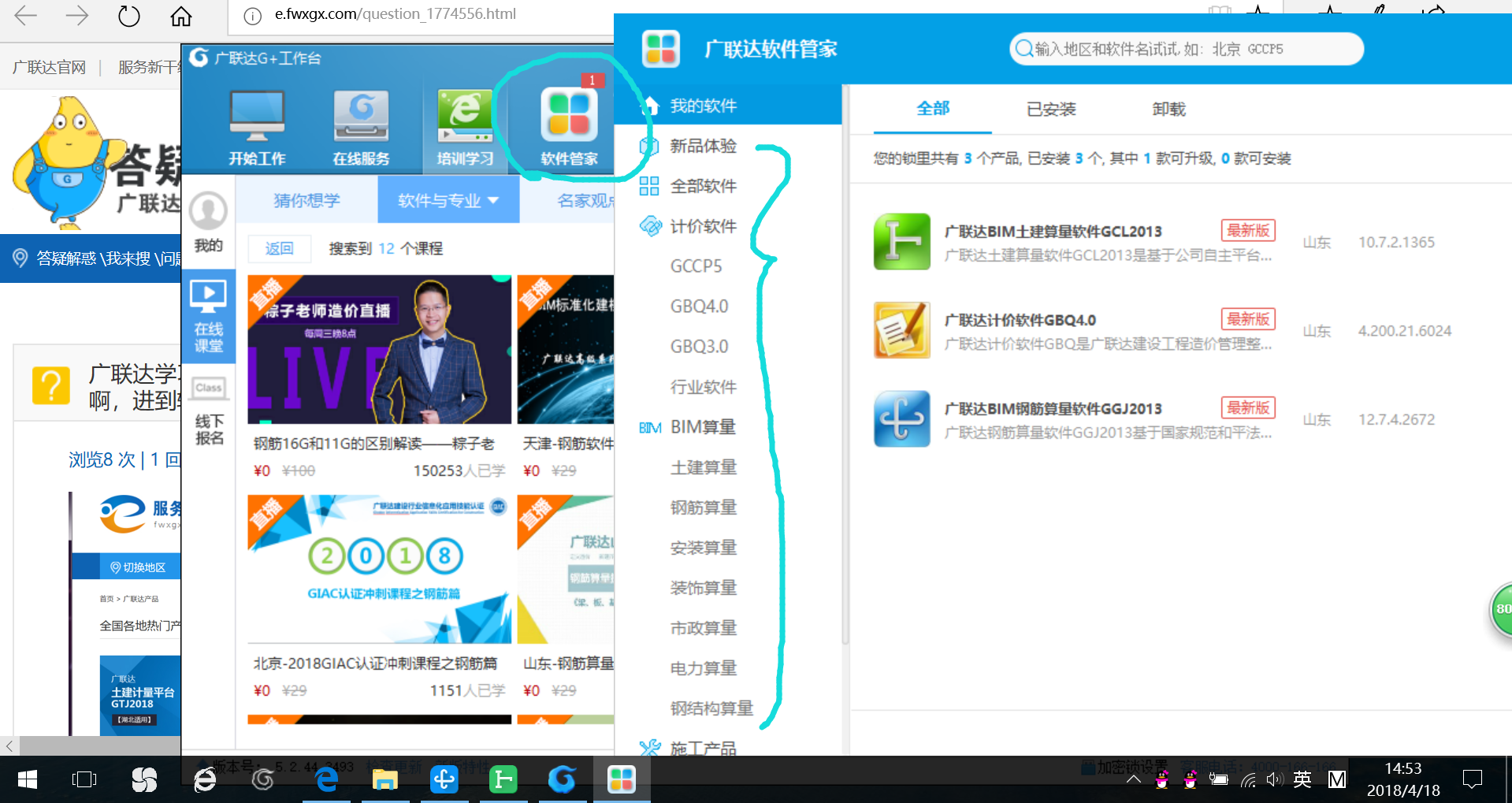Select 安装算量 in sidebar
The height and width of the screenshot is (803, 1512).
point(703,548)
